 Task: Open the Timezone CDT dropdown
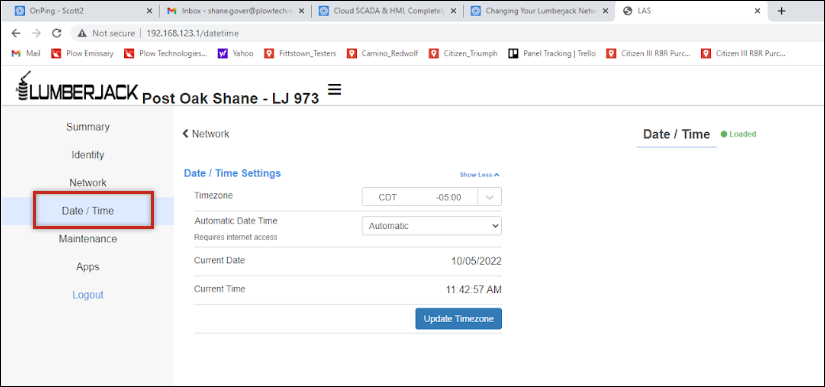click(x=431, y=197)
